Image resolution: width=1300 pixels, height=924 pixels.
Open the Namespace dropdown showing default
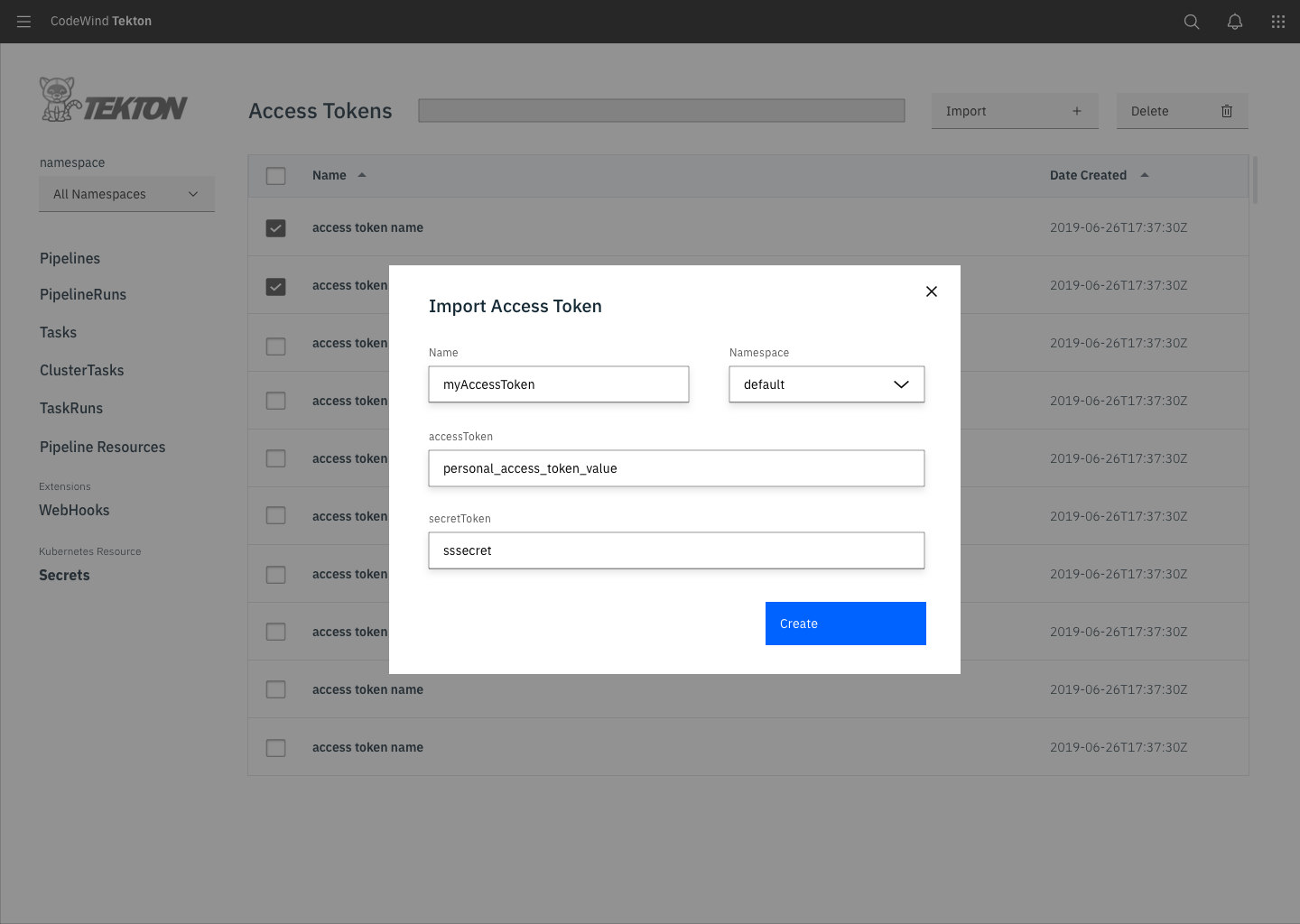pos(825,383)
